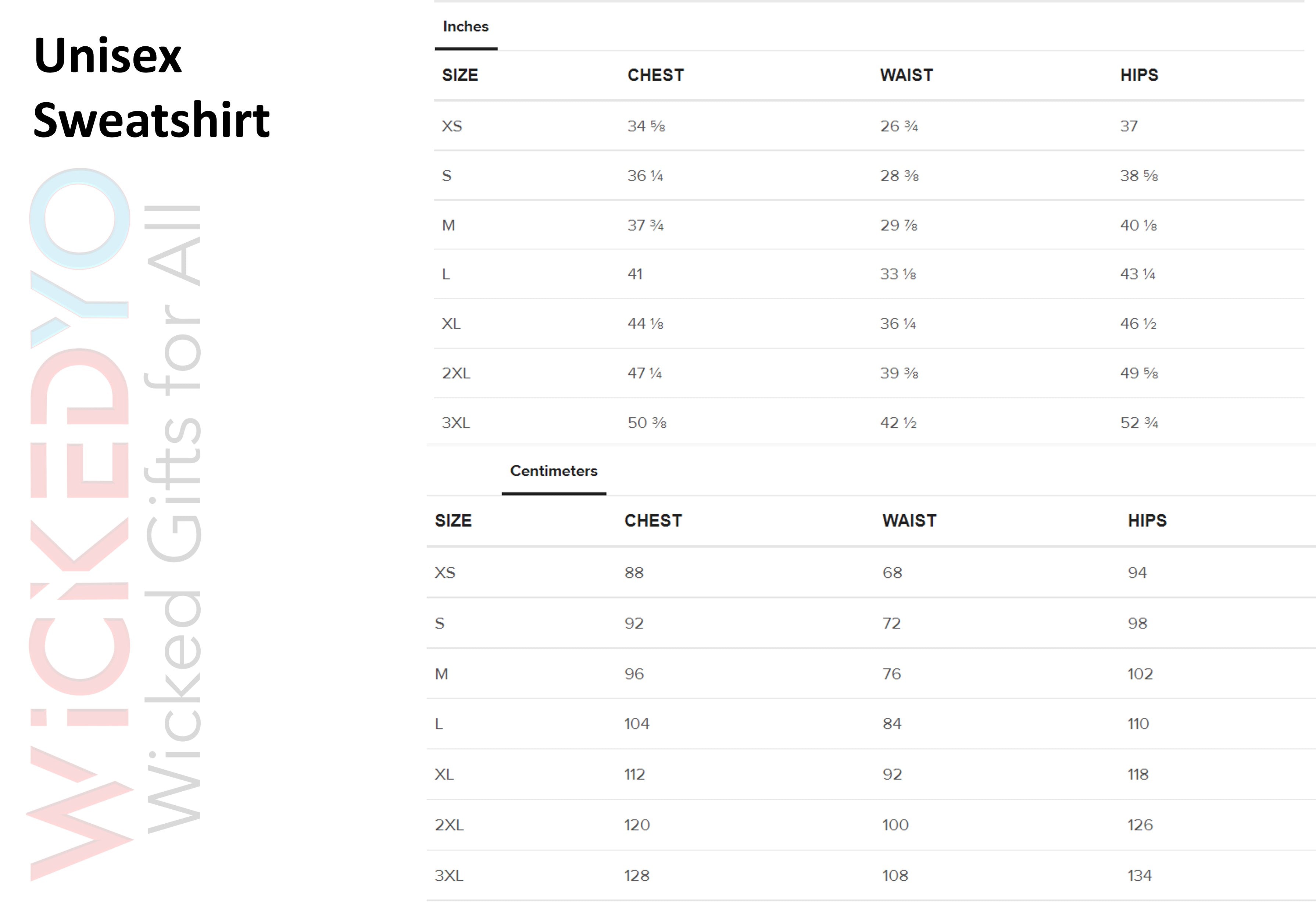
Task: Click the 34 ⅝ chest value for XS
Action: click(646, 126)
